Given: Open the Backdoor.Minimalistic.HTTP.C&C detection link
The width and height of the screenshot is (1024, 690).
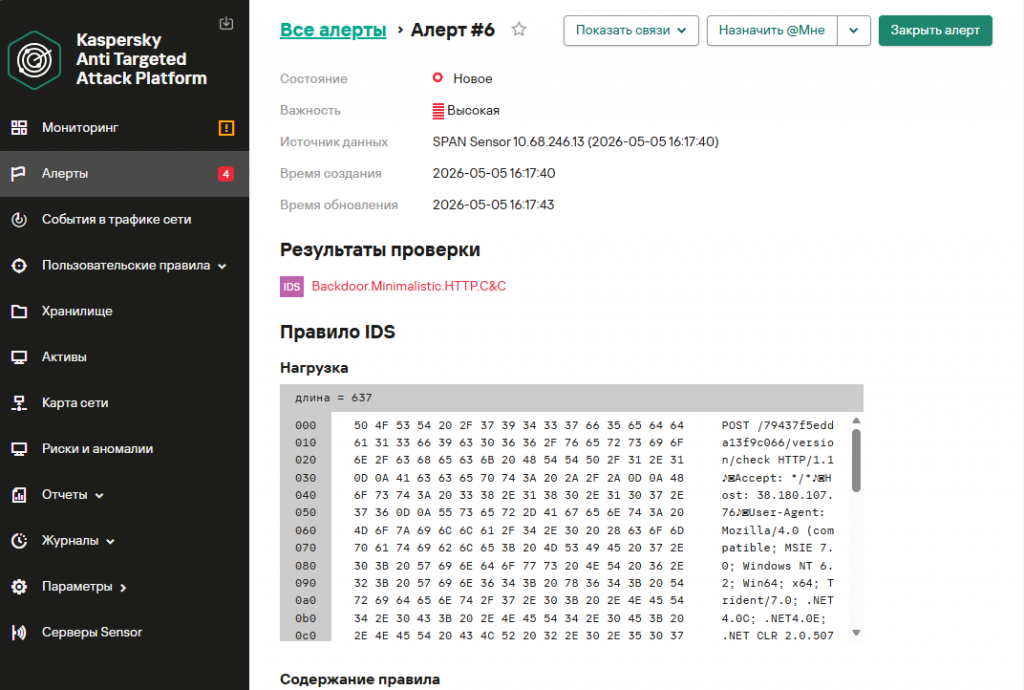Looking at the screenshot, I should 409,286.
